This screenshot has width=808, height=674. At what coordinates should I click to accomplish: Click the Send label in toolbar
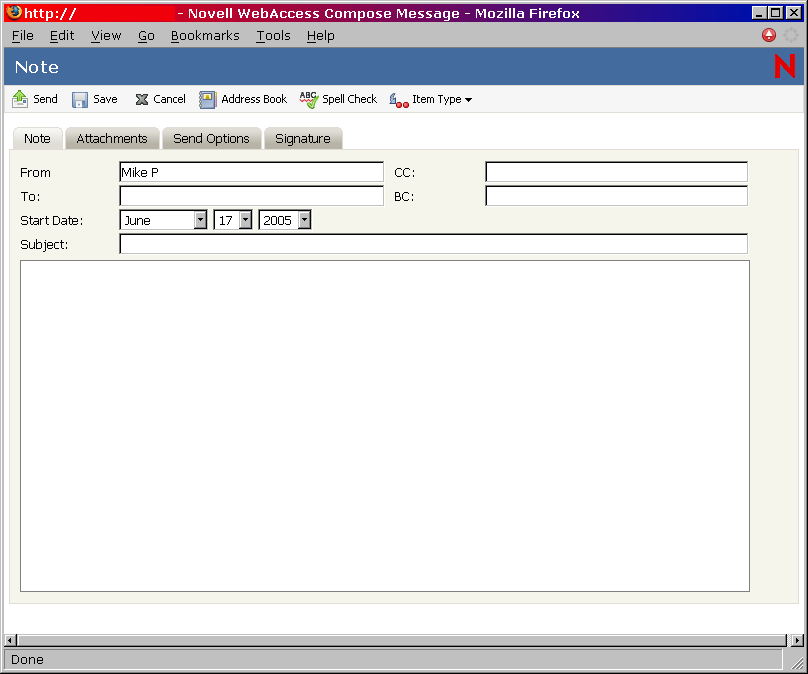(x=45, y=99)
